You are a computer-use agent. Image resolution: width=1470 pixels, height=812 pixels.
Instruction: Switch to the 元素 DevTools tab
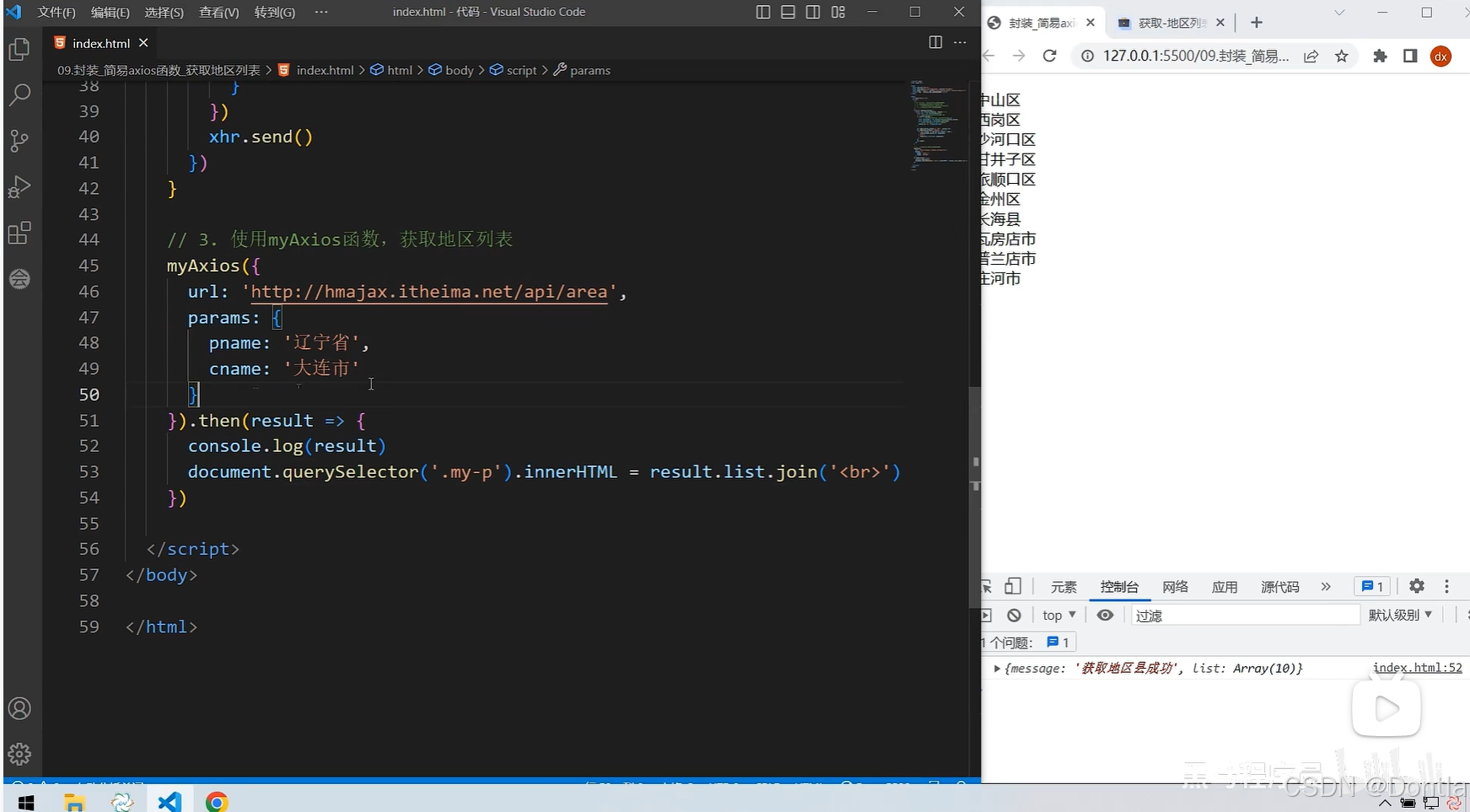[x=1063, y=587]
